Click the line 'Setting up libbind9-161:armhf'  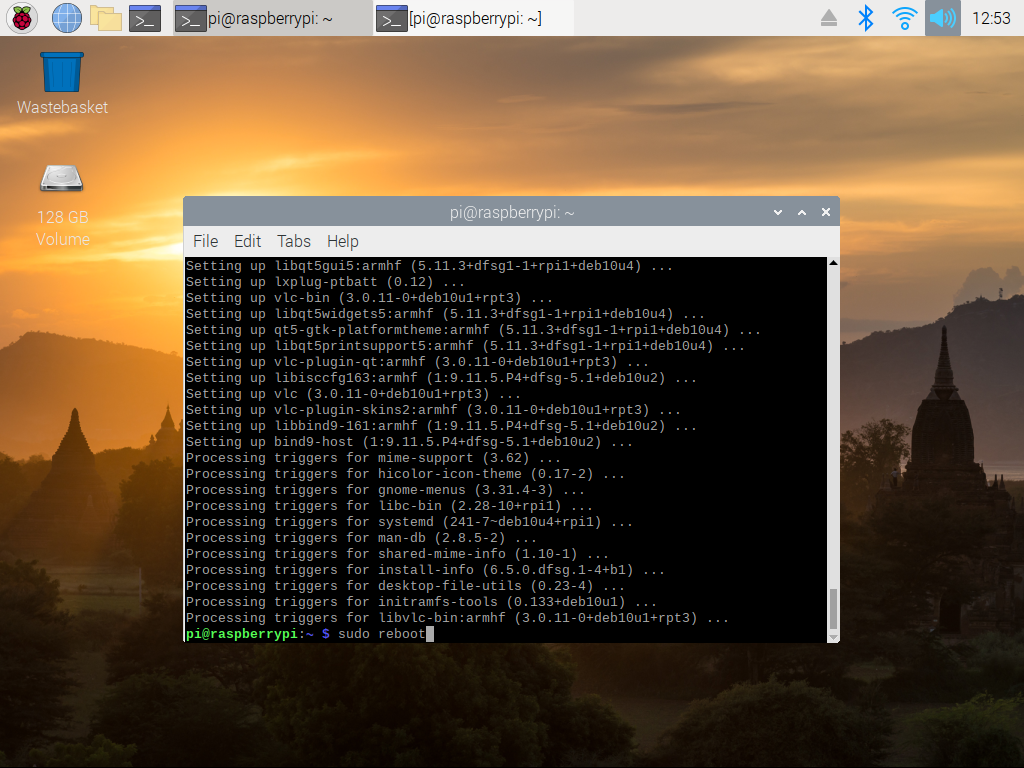coord(441,426)
